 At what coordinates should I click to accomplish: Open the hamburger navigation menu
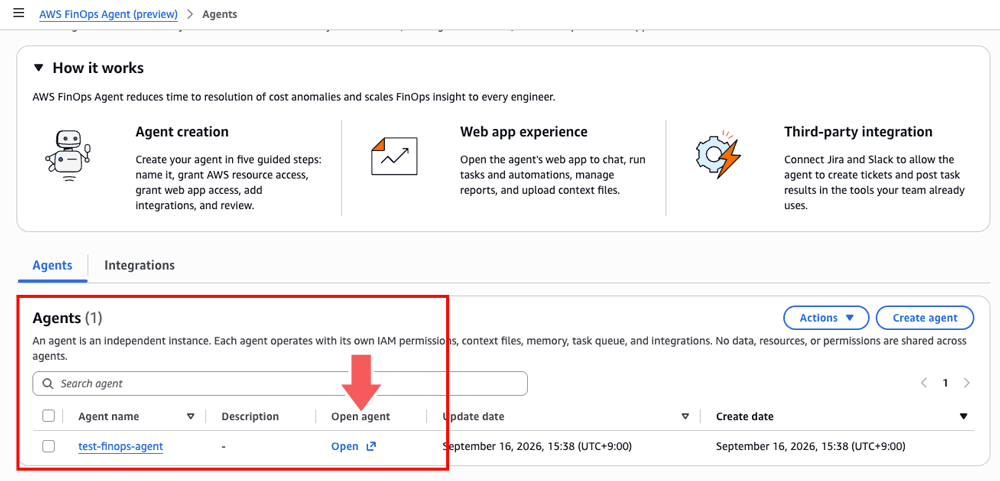tap(19, 13)
